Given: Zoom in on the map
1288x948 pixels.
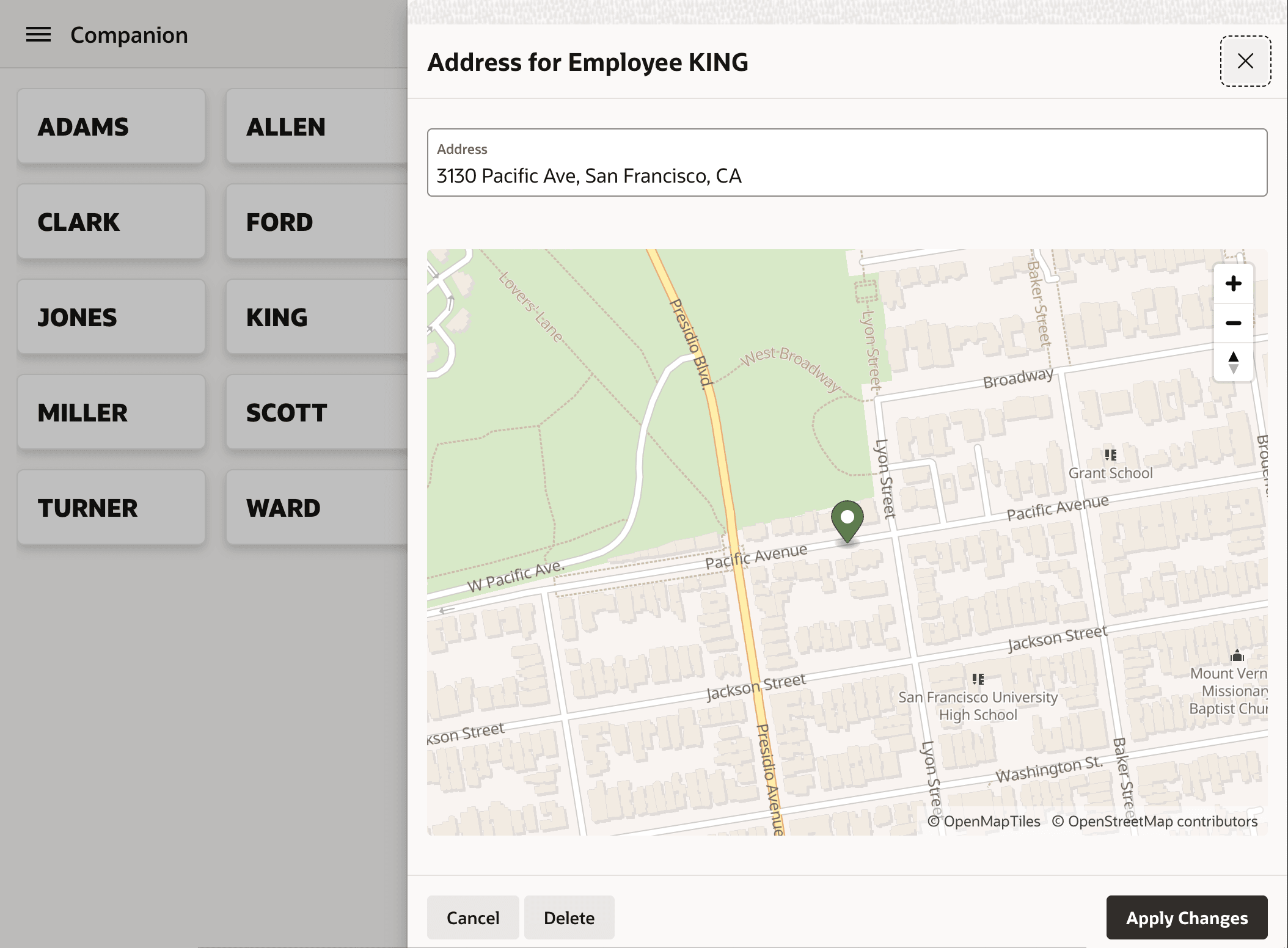Looking at the screenshot, I should (x=1233, y=283).
